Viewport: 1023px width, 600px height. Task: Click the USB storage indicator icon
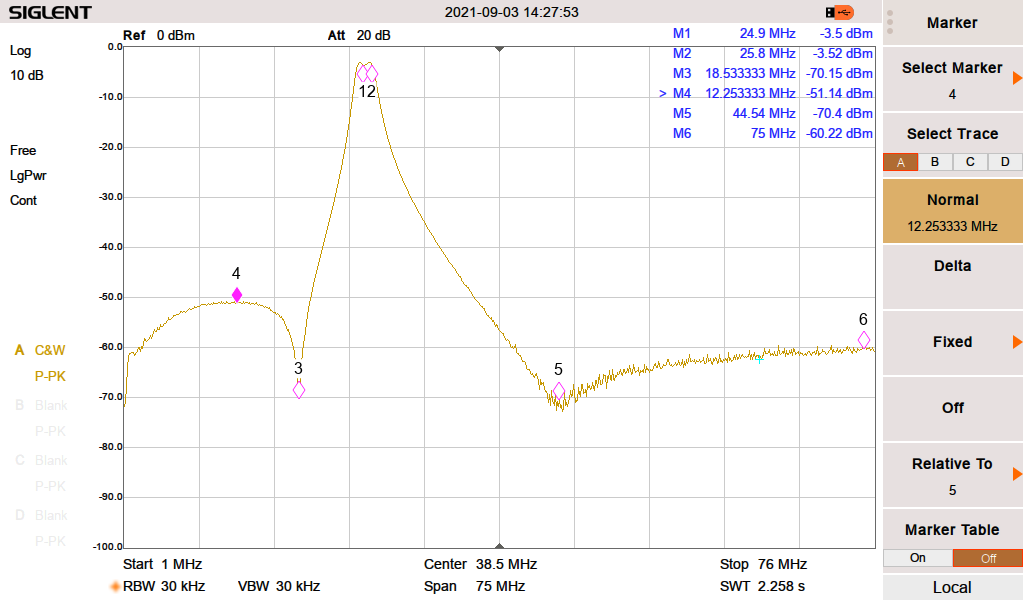click(839, 12)
